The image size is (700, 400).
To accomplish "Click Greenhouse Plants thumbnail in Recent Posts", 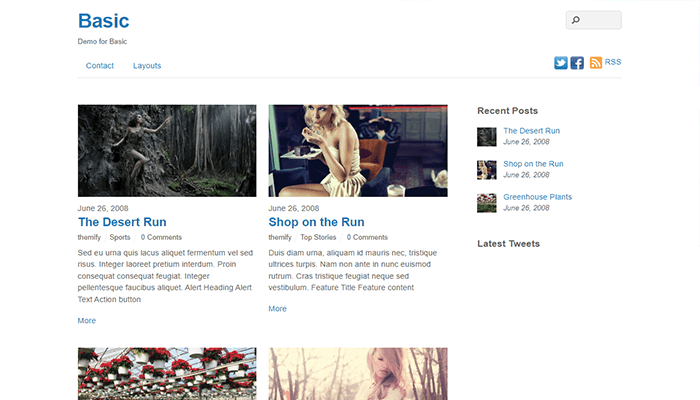I will tap(487, 203).
